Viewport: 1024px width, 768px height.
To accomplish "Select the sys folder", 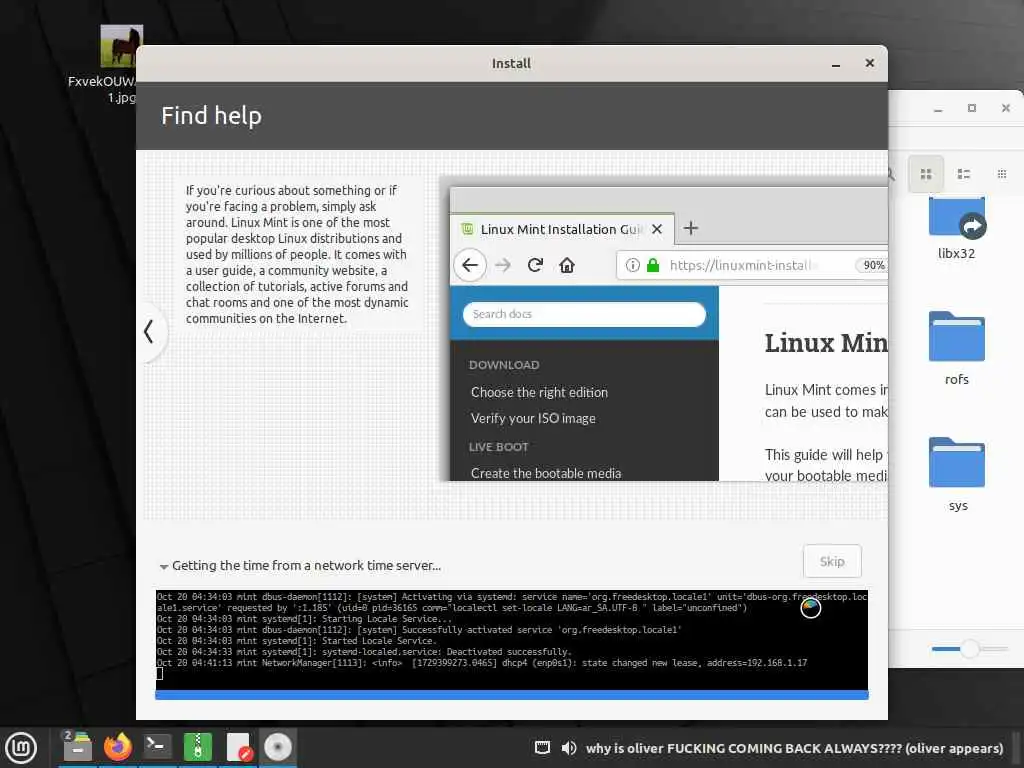I will pyautogui.click(x=957, y=474).
